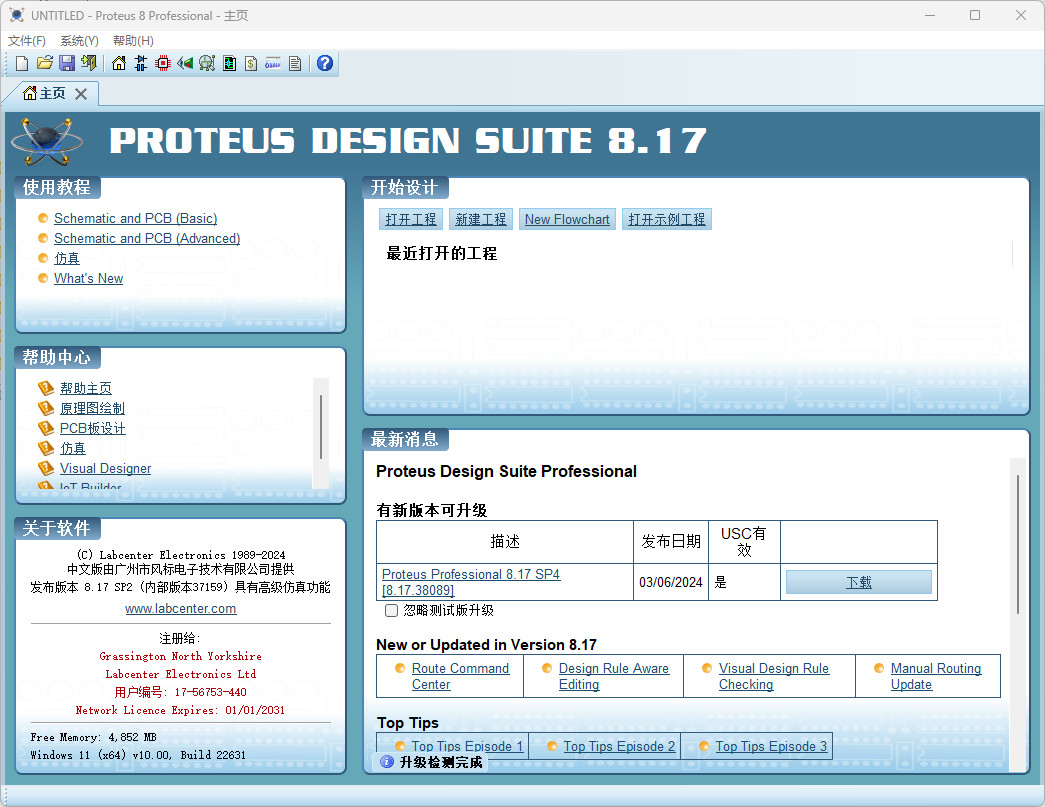
Task: Click the 用户编号: 17-56753-440 text
Action: click(x=180, y=692)
